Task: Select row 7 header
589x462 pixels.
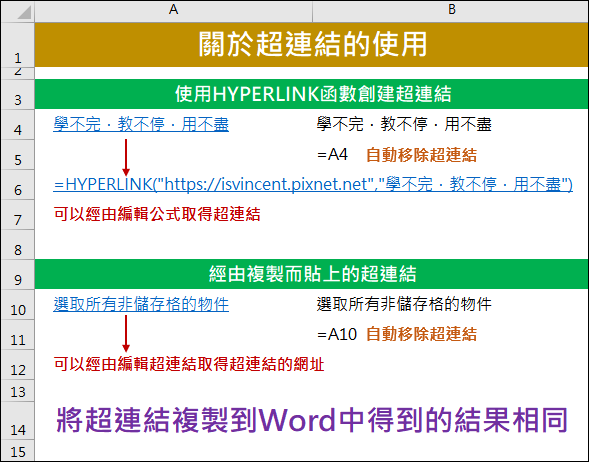Action: tap(18, 215)
